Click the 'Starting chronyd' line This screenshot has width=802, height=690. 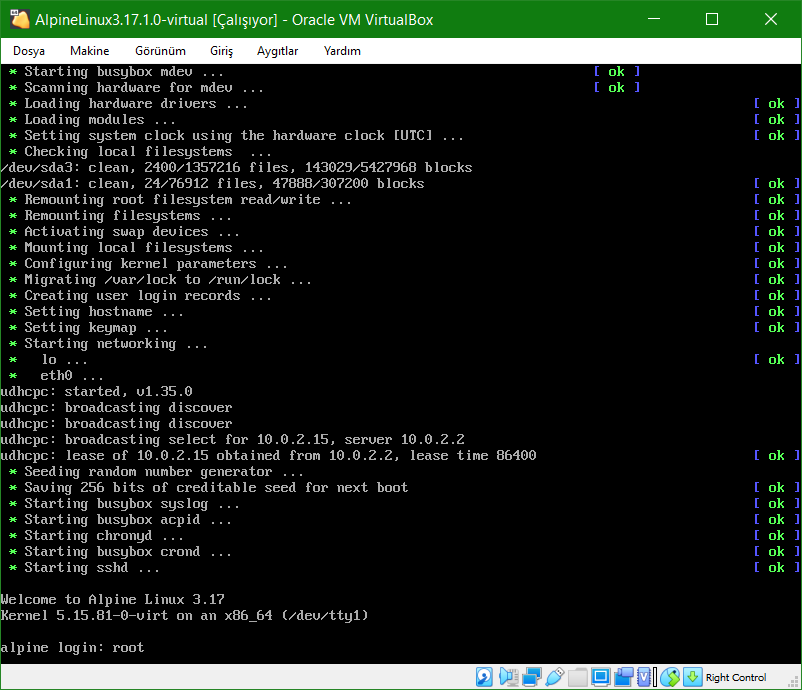tap(96, 536)
